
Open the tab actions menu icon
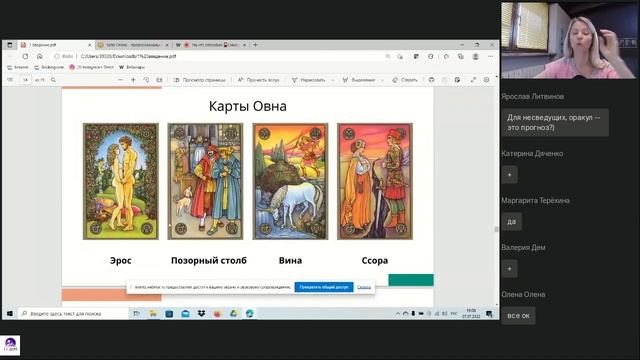coord(10,44)
